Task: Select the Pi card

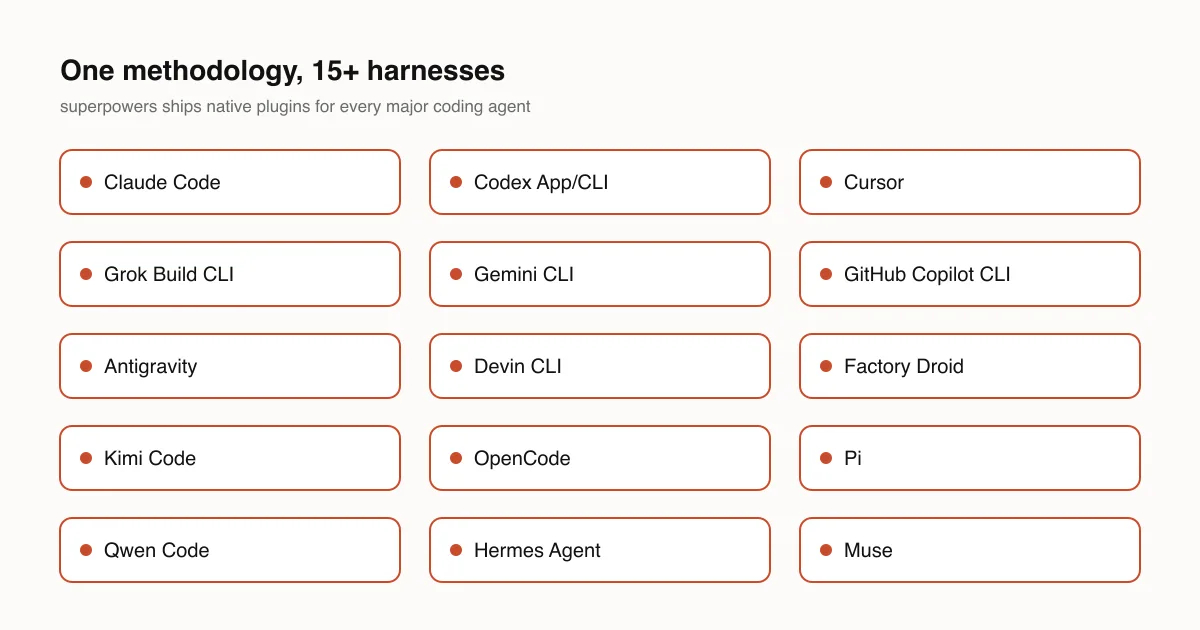Action: click(x=970, y=458)
